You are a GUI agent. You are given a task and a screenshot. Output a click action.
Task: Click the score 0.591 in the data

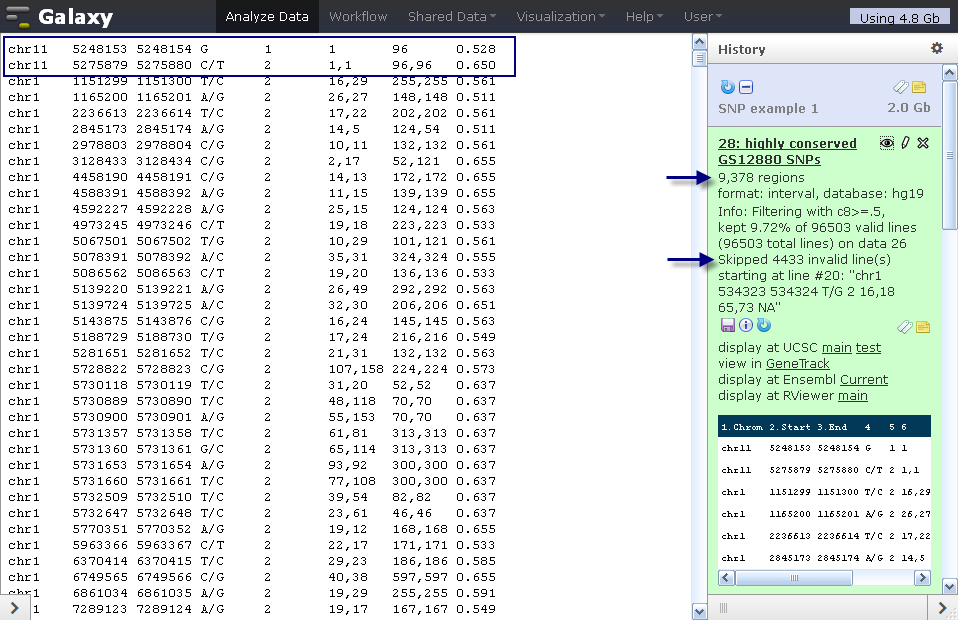(x=476, y=593)
